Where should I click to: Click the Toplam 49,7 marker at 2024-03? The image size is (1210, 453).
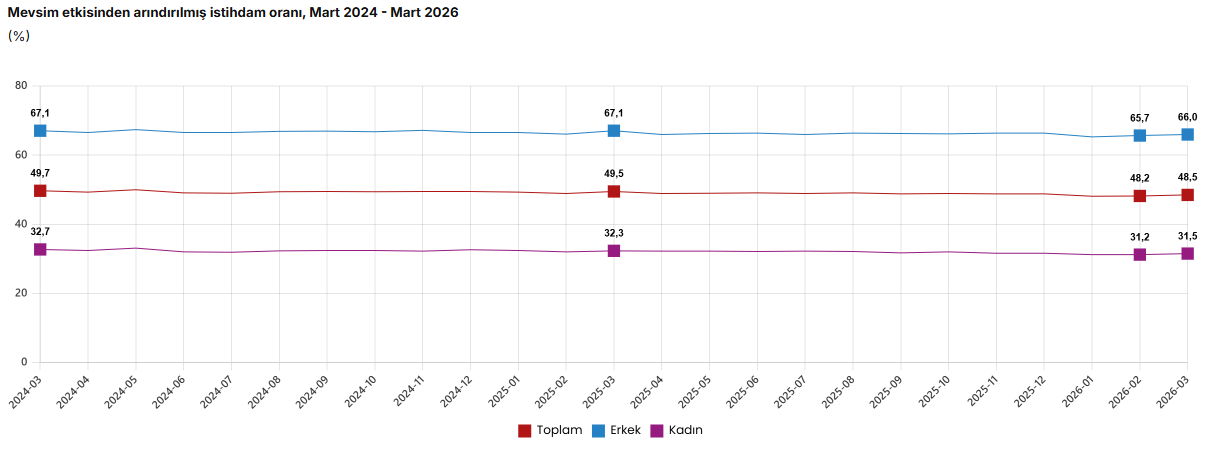(40, 191)
